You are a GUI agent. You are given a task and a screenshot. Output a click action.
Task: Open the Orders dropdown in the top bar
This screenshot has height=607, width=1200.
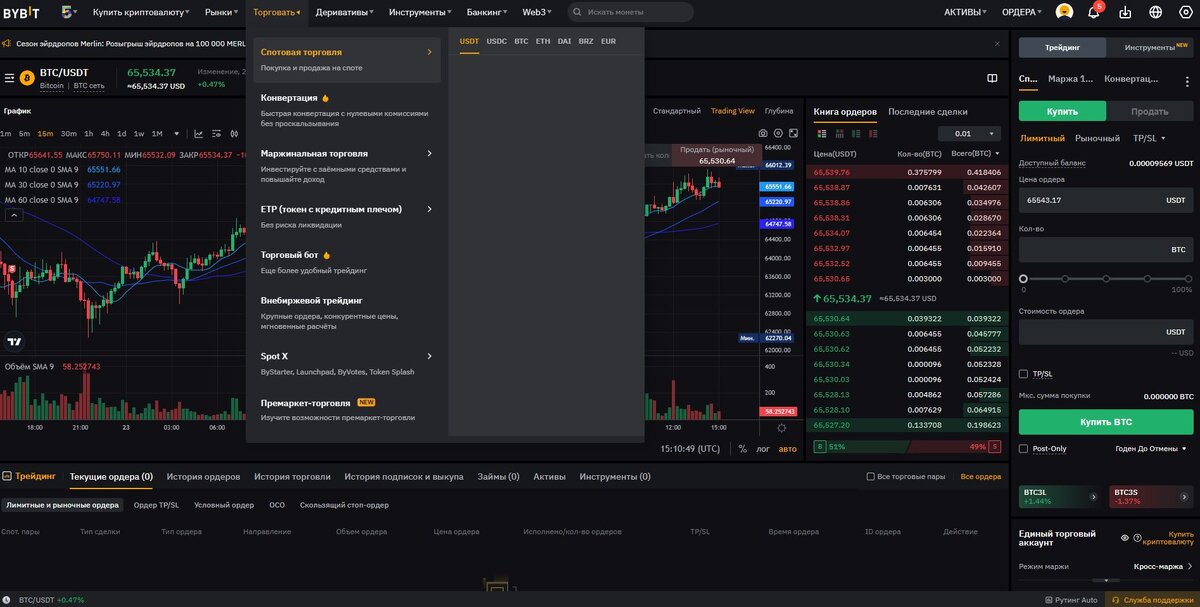tap(1023, 12)
